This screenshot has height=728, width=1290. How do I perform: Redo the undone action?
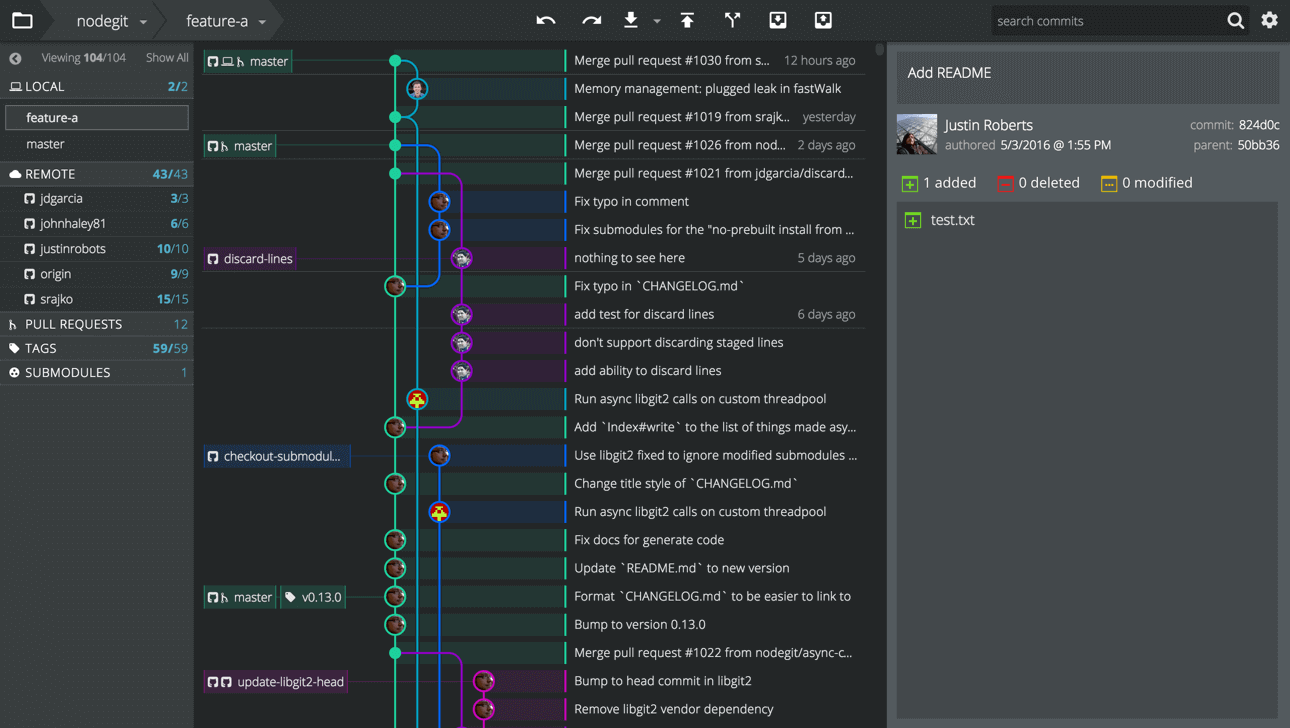[x=592, y=20]
